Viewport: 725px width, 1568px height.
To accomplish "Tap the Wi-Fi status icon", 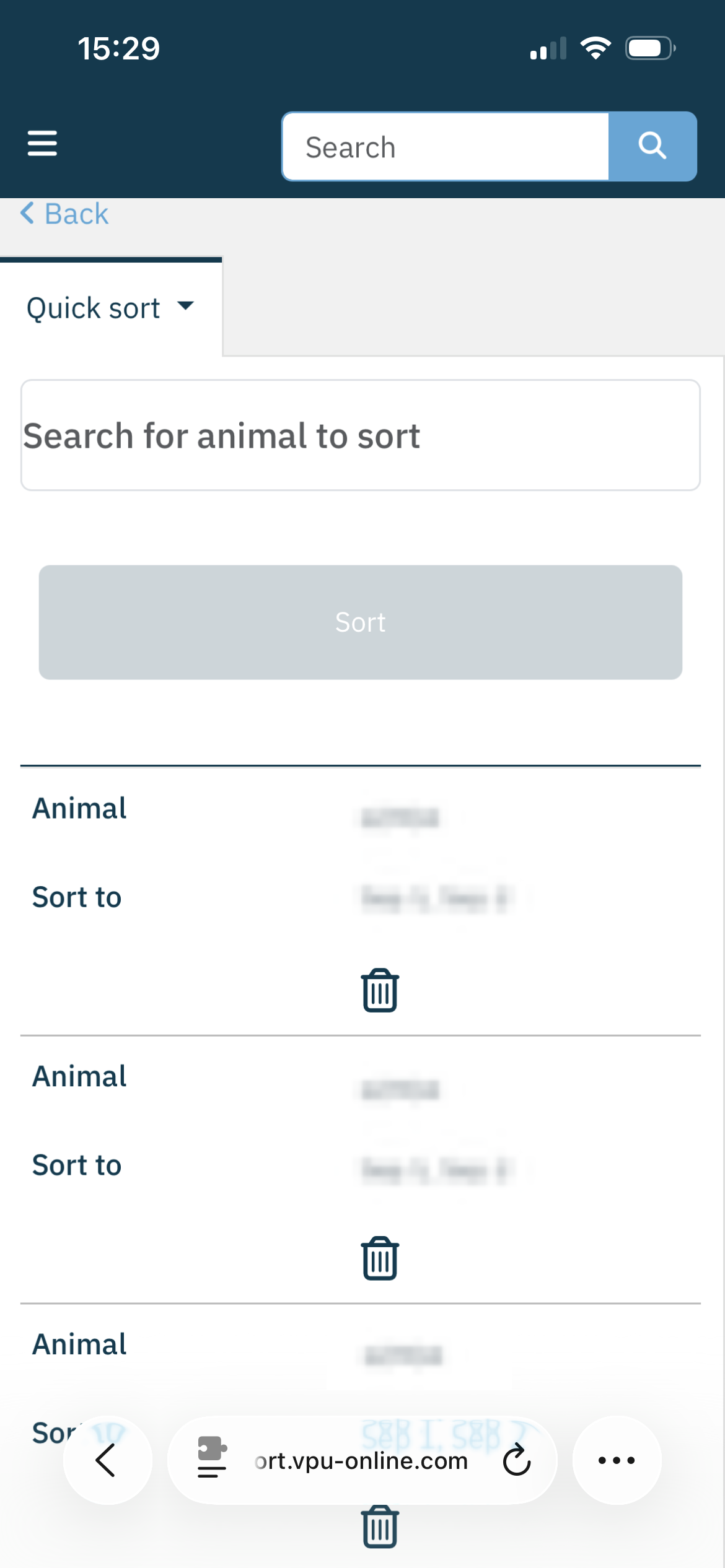I will (x=595, y=48).
